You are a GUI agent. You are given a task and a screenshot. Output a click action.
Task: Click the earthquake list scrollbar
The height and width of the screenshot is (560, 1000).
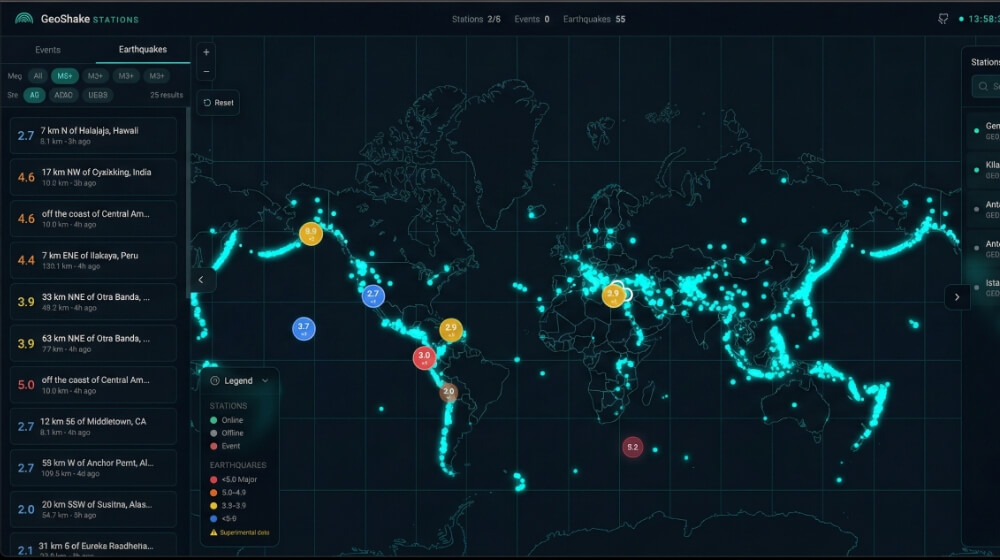188,202
